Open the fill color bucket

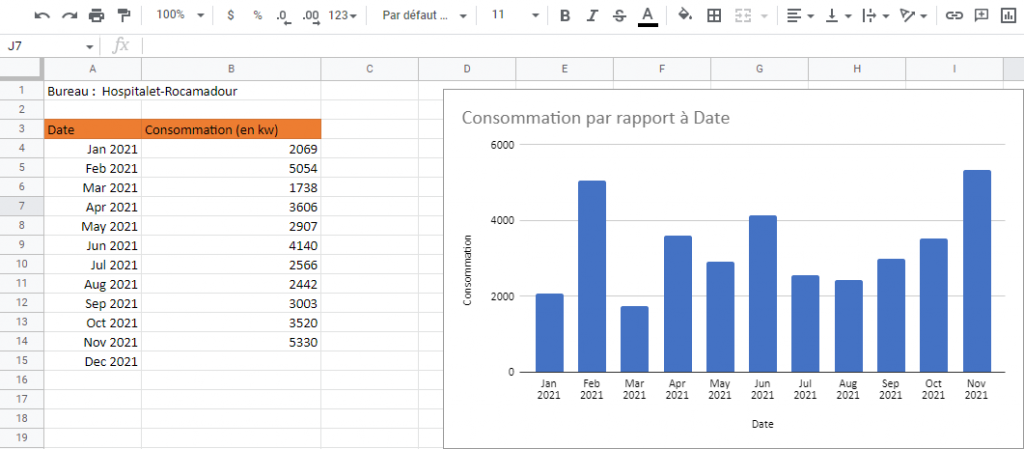coord(685,16)
